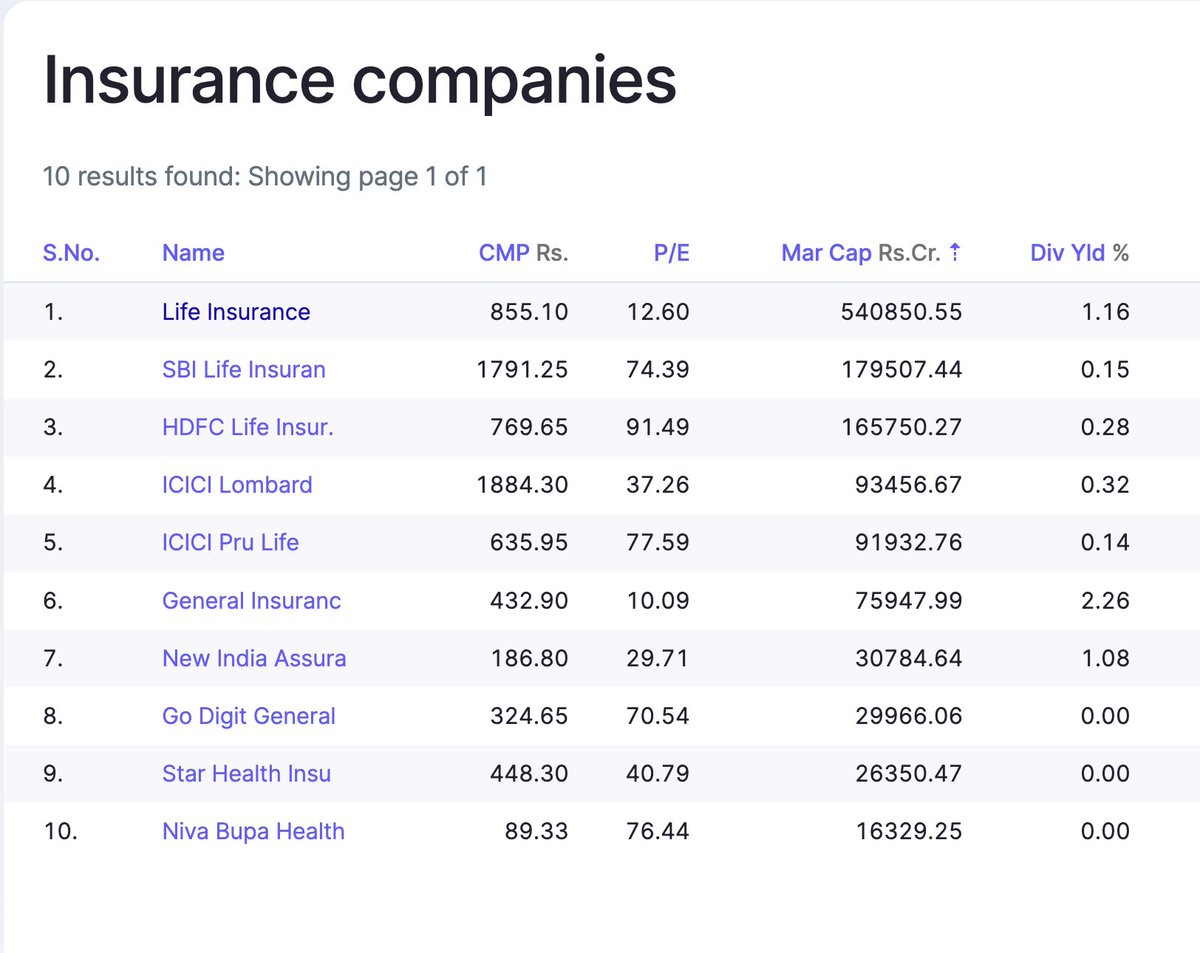This screenshot has width=1200, height=953.
Task: Select P/E value 40.79
Action: 658,774
